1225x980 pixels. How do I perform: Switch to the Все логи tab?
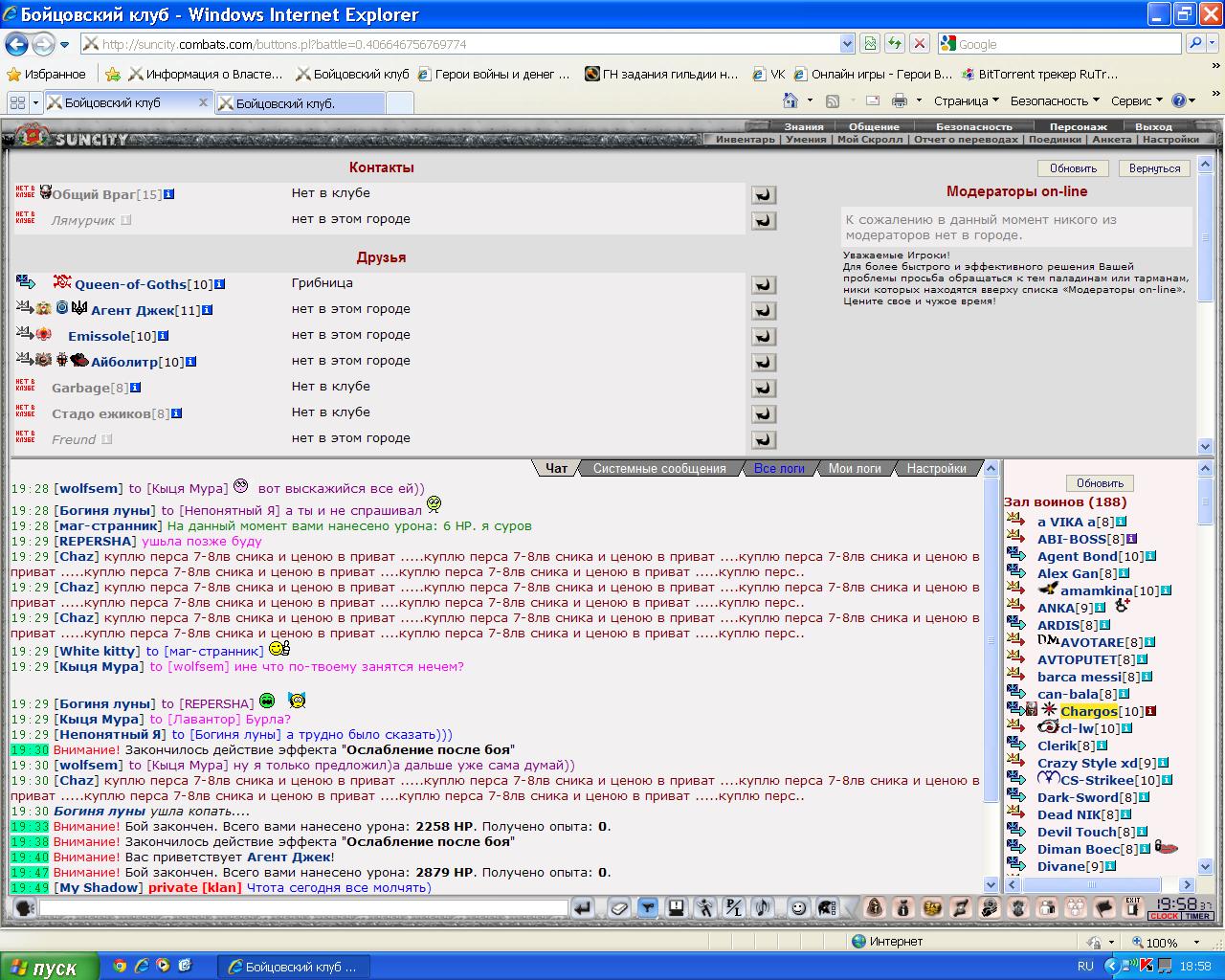[x=779, y=468]
